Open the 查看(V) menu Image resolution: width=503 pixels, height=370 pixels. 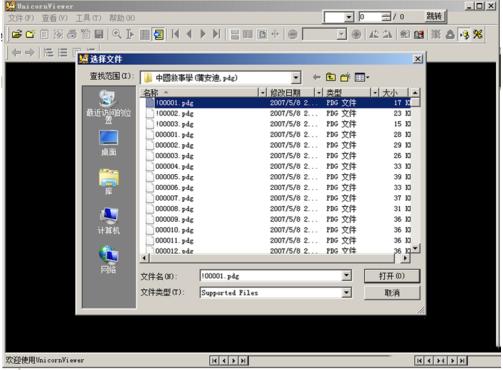pyautogui.click(x=54, y=18)
